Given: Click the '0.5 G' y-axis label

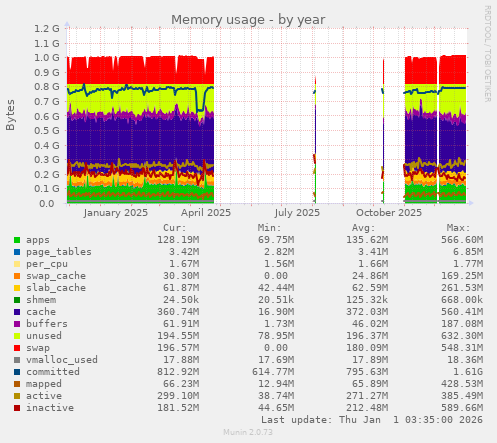Looking at the screenshot, I should point(47,131).
